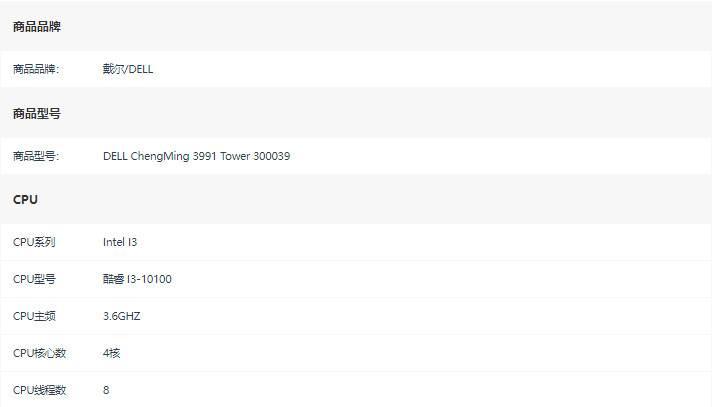Click the 商品品牌 section header
The image size is (723, 407).
pyautogui.click(x=37, y=27)
